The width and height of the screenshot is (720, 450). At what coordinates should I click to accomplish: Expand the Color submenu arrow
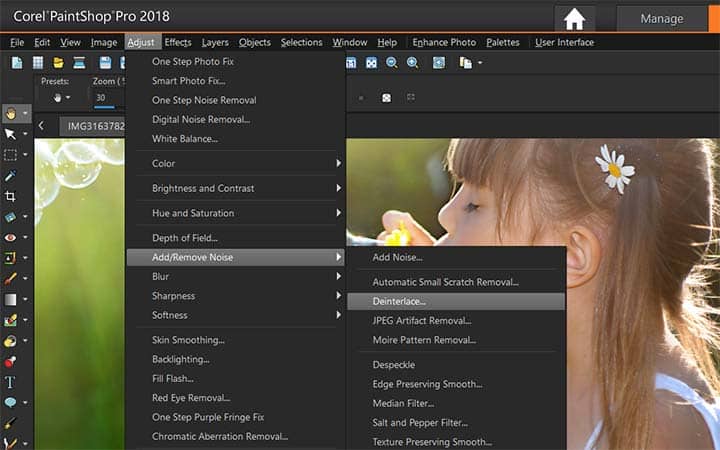point(338,163)
